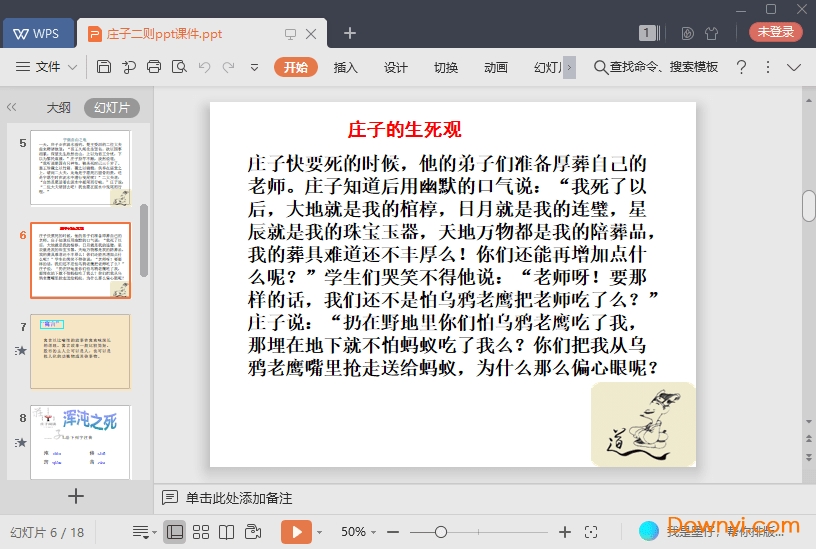Open the 插入 ribbon tab
816x549 pixels.
tap(345, 67)
